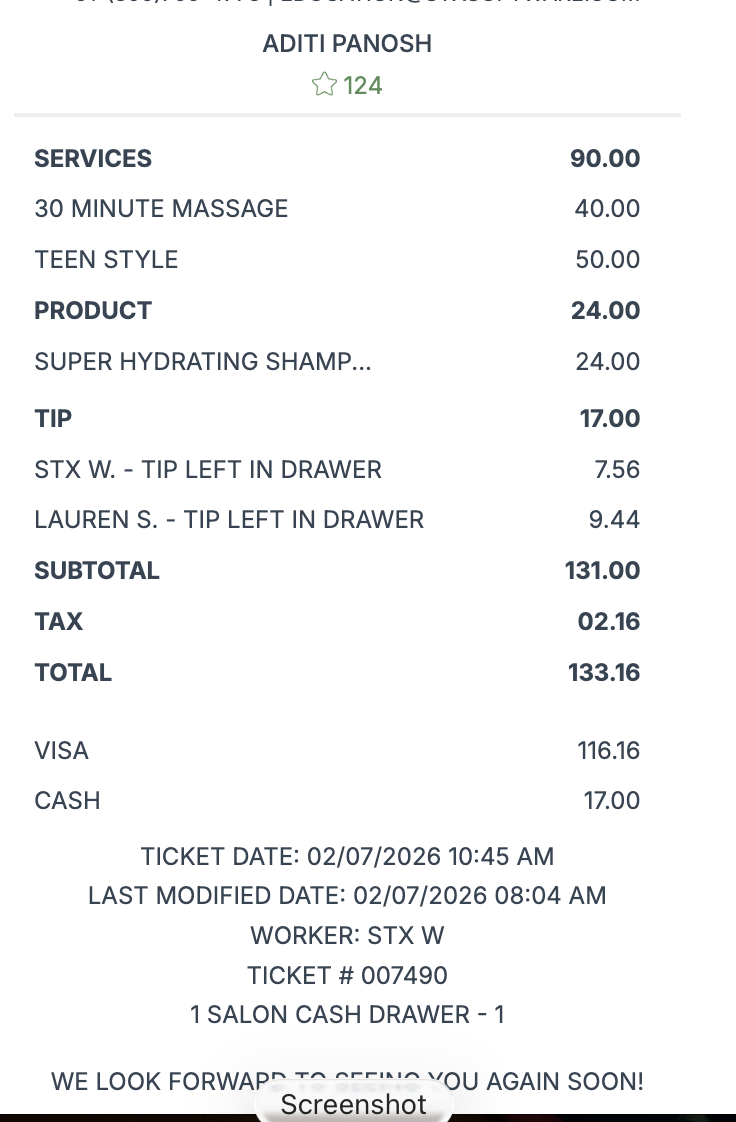
Task: Click the Last Modified Date line
Action: tap(347, 896)
